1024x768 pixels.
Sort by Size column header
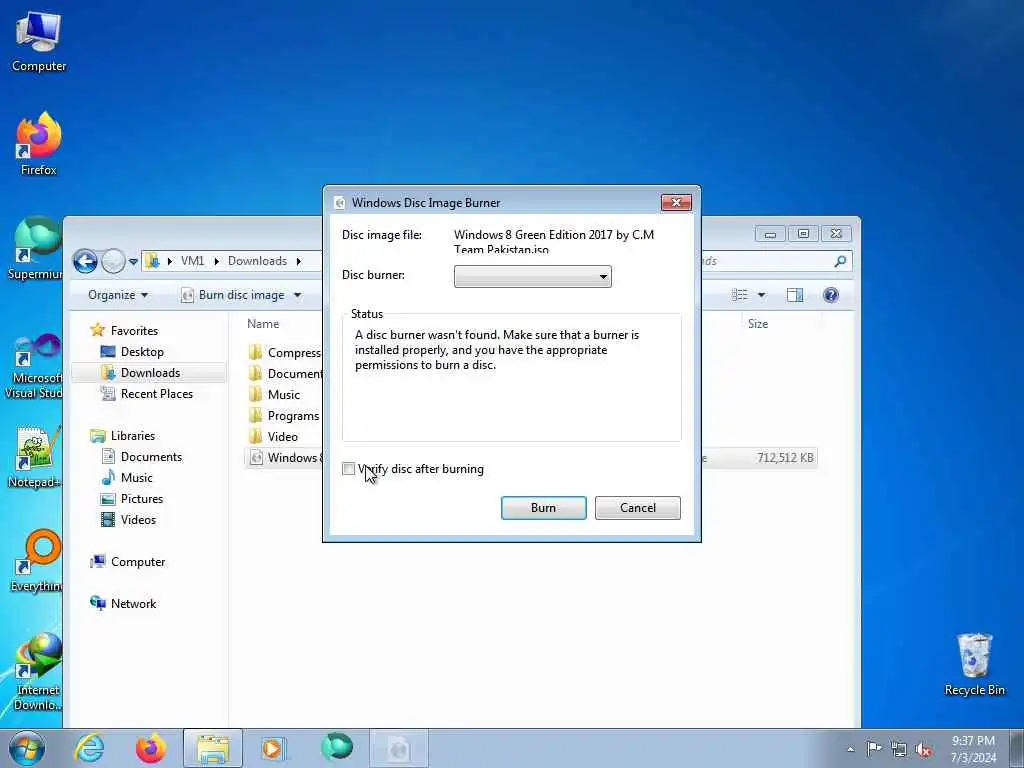point(758,324)
